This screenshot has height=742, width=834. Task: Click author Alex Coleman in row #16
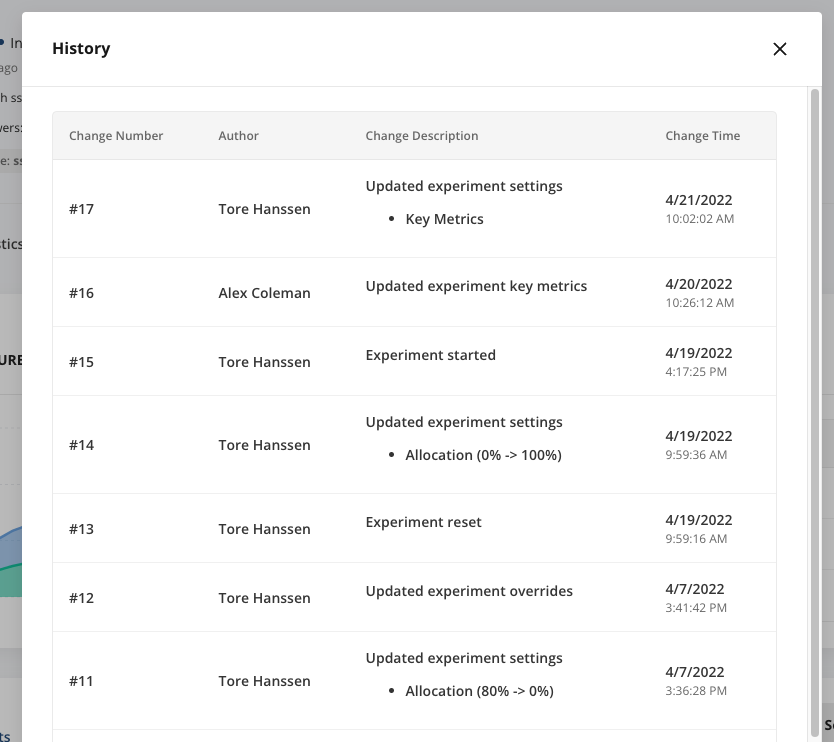pos(264,293)
